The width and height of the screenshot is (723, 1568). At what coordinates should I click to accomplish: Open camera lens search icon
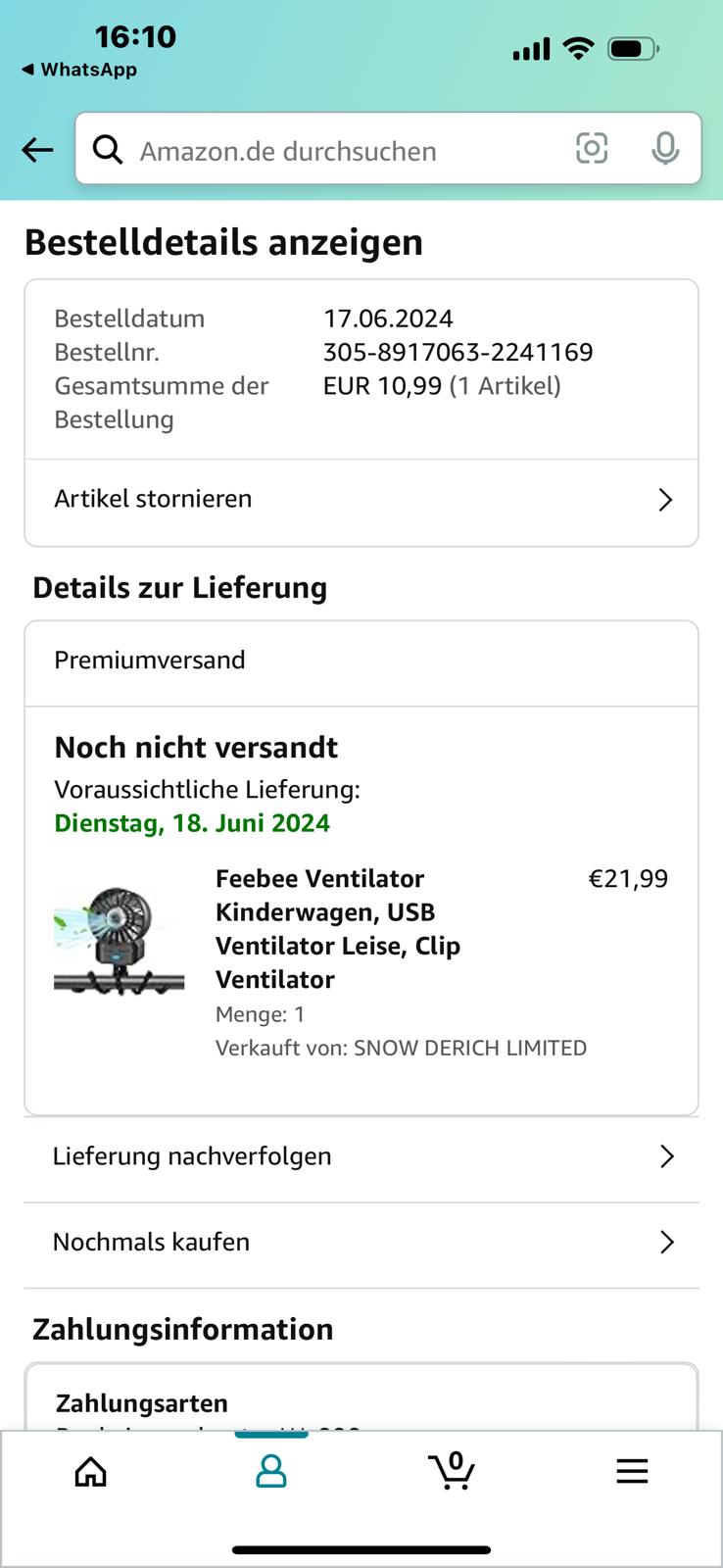click(x=592, y=149)
